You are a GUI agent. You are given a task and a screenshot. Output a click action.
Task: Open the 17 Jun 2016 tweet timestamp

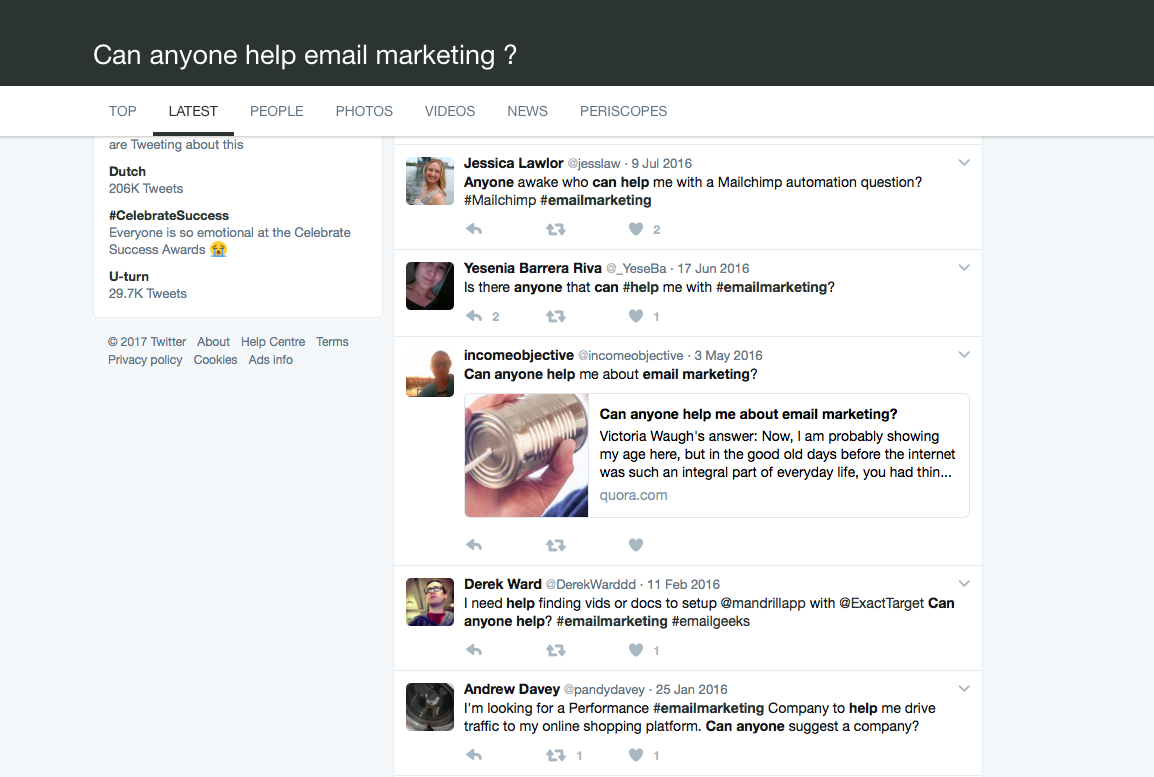[x=713, y=269]
